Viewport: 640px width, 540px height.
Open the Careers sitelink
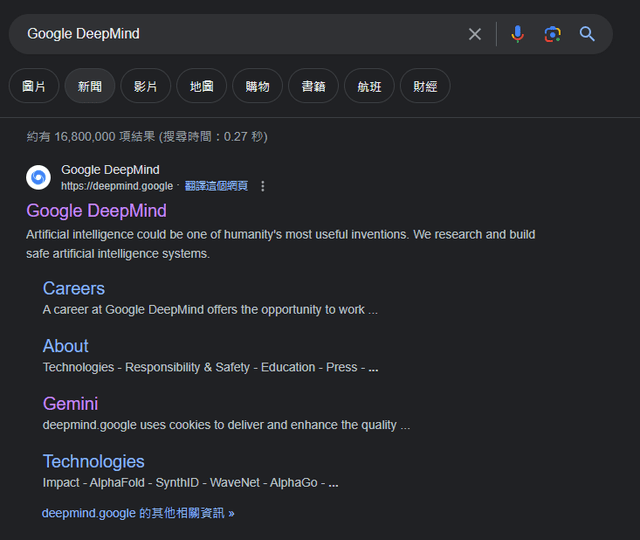tap(73, 288)
